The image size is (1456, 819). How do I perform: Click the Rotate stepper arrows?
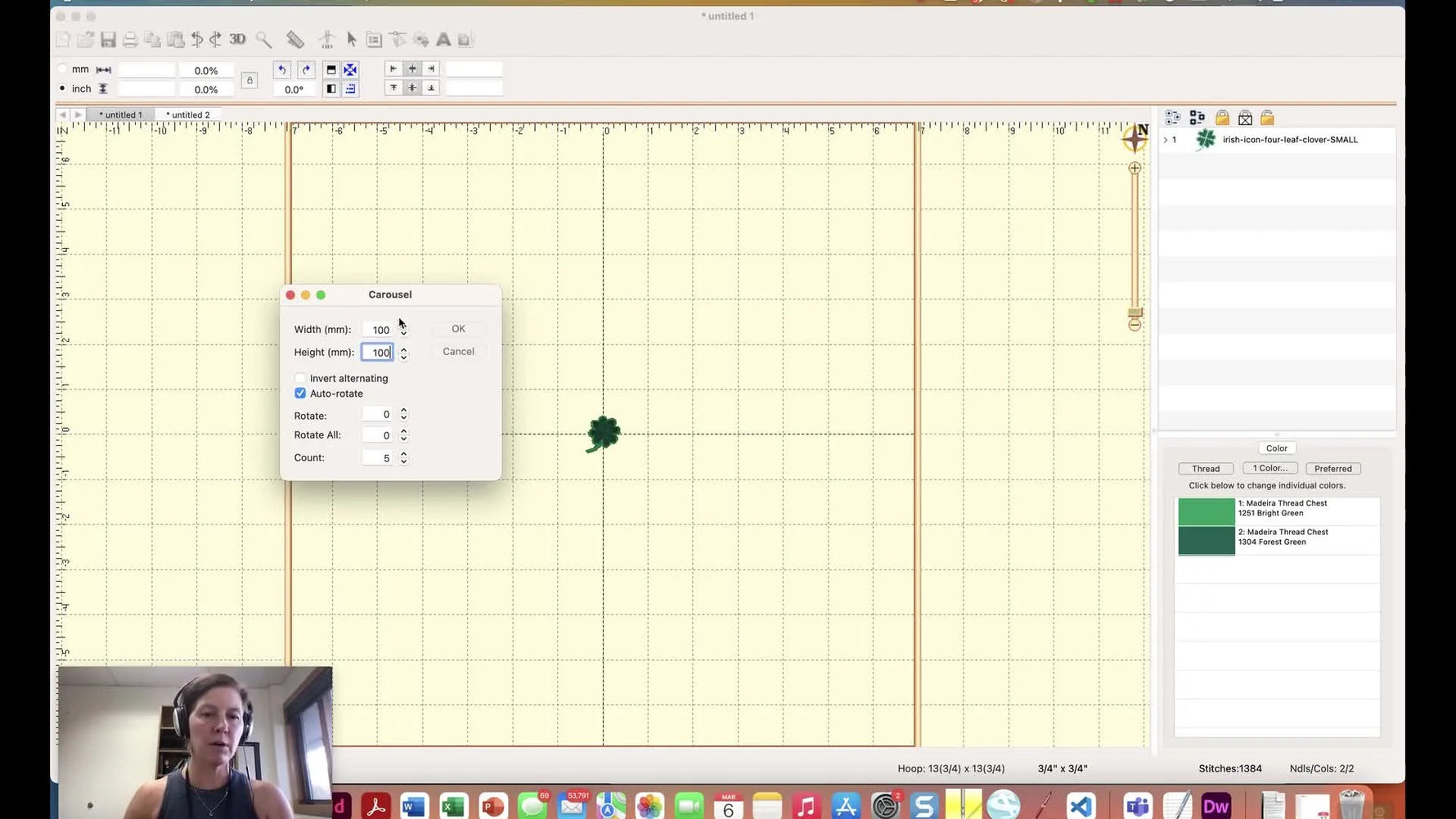tap(403, 415)
